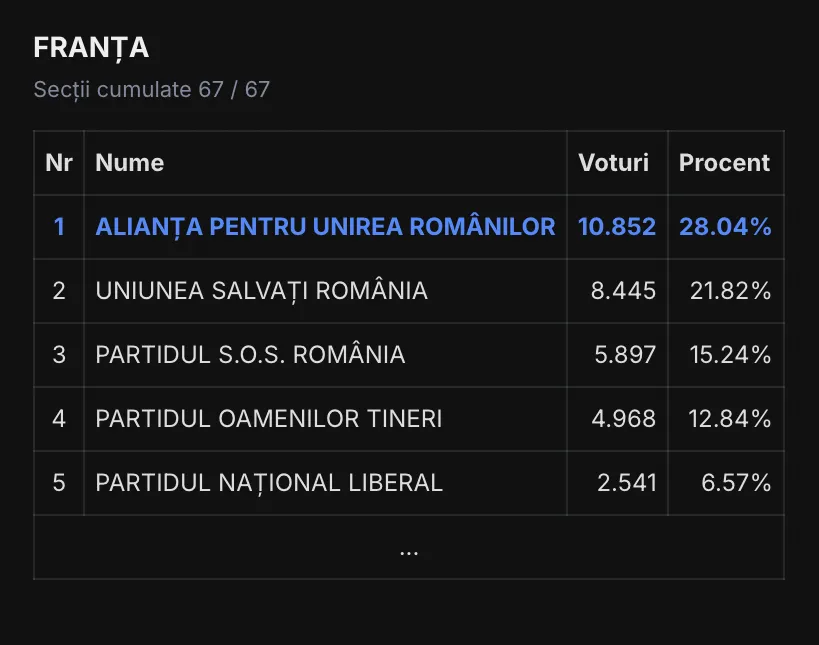The width and height of the screenshot is (819, 645).
Task: Click the 8.445 votes cell
Action: click(x=625, y=291)
